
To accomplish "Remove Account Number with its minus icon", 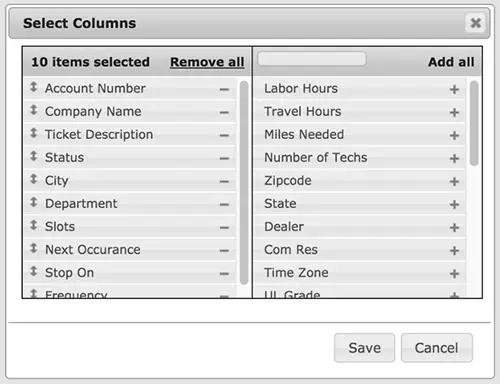I will pyautogui.click(x=224, y=89).
